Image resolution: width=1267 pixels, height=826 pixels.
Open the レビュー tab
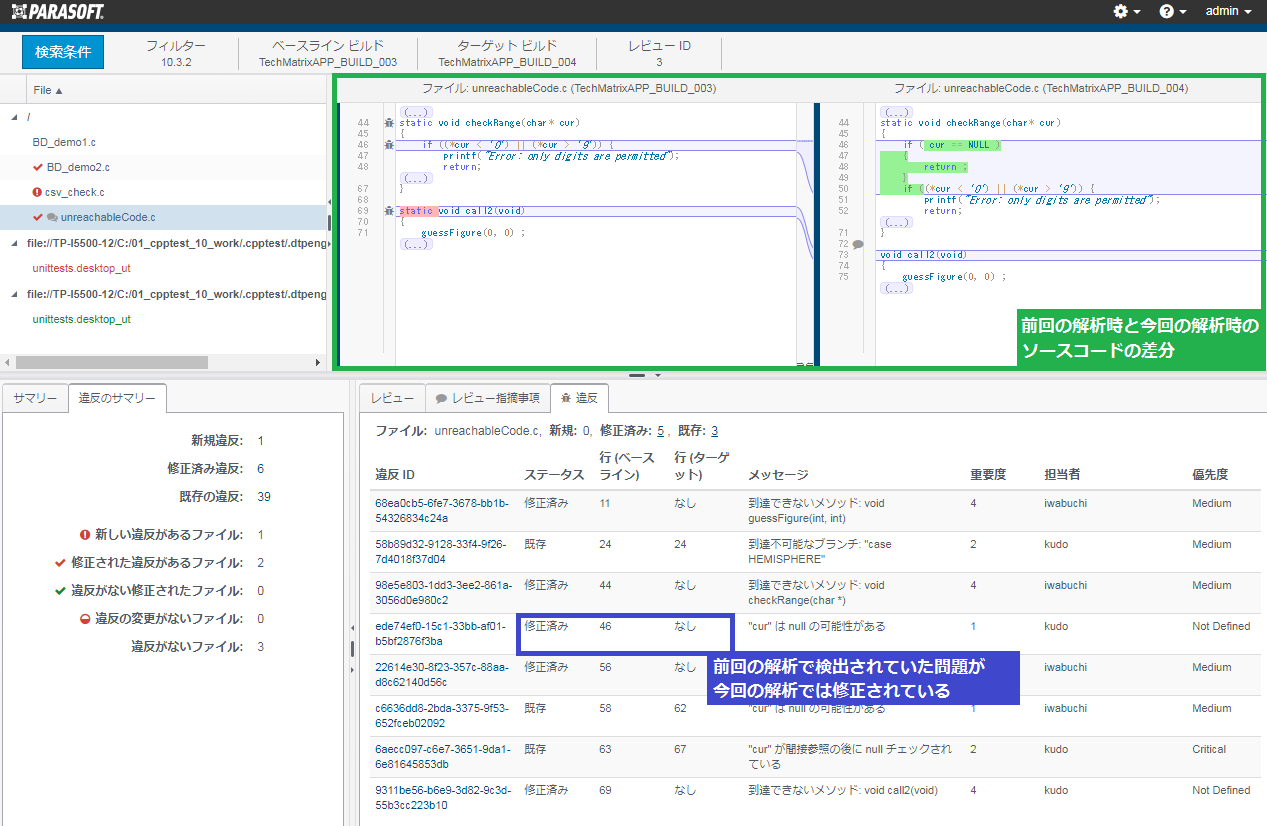[x=392, y=398]
